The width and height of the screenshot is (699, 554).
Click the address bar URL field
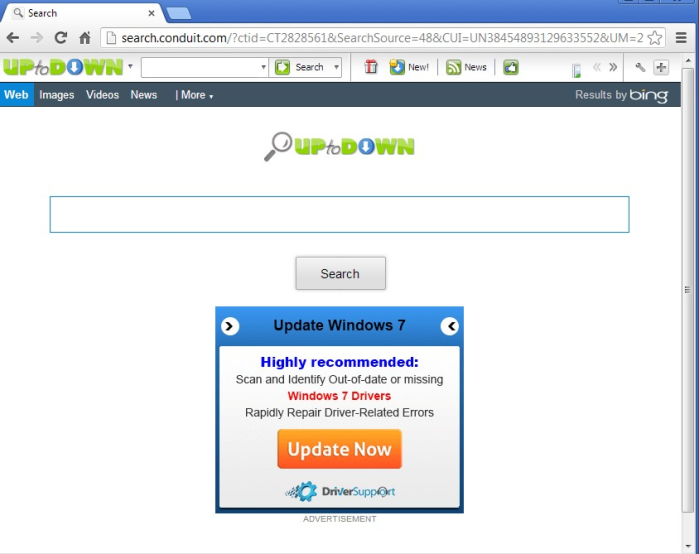pyautogui.click(x=382, y=38)
